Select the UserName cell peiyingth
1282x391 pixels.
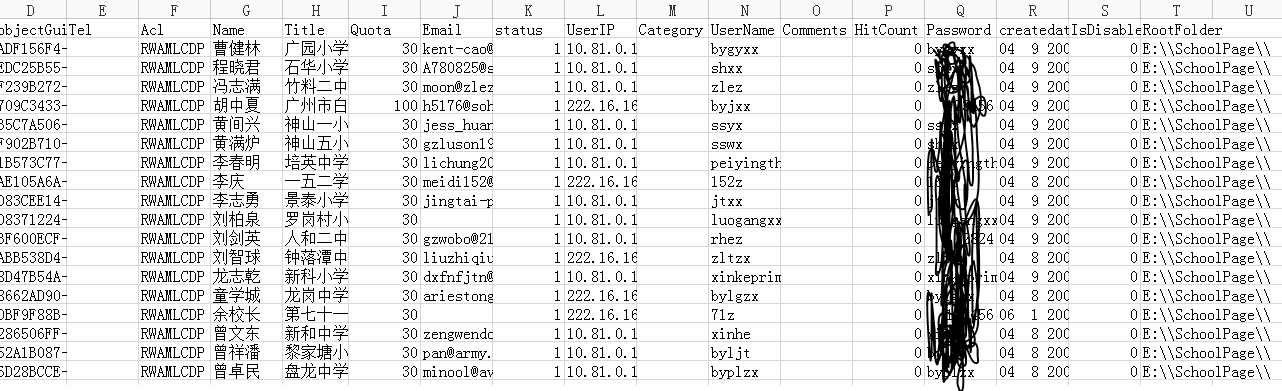(745, 163)
